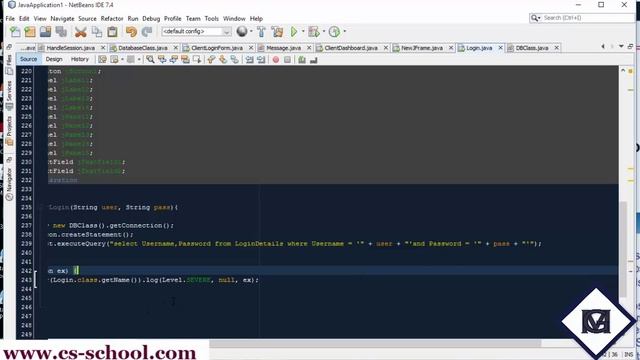Close the Message.java tab
This screenshot has width=640, height=360.
(x=309, y=48)
